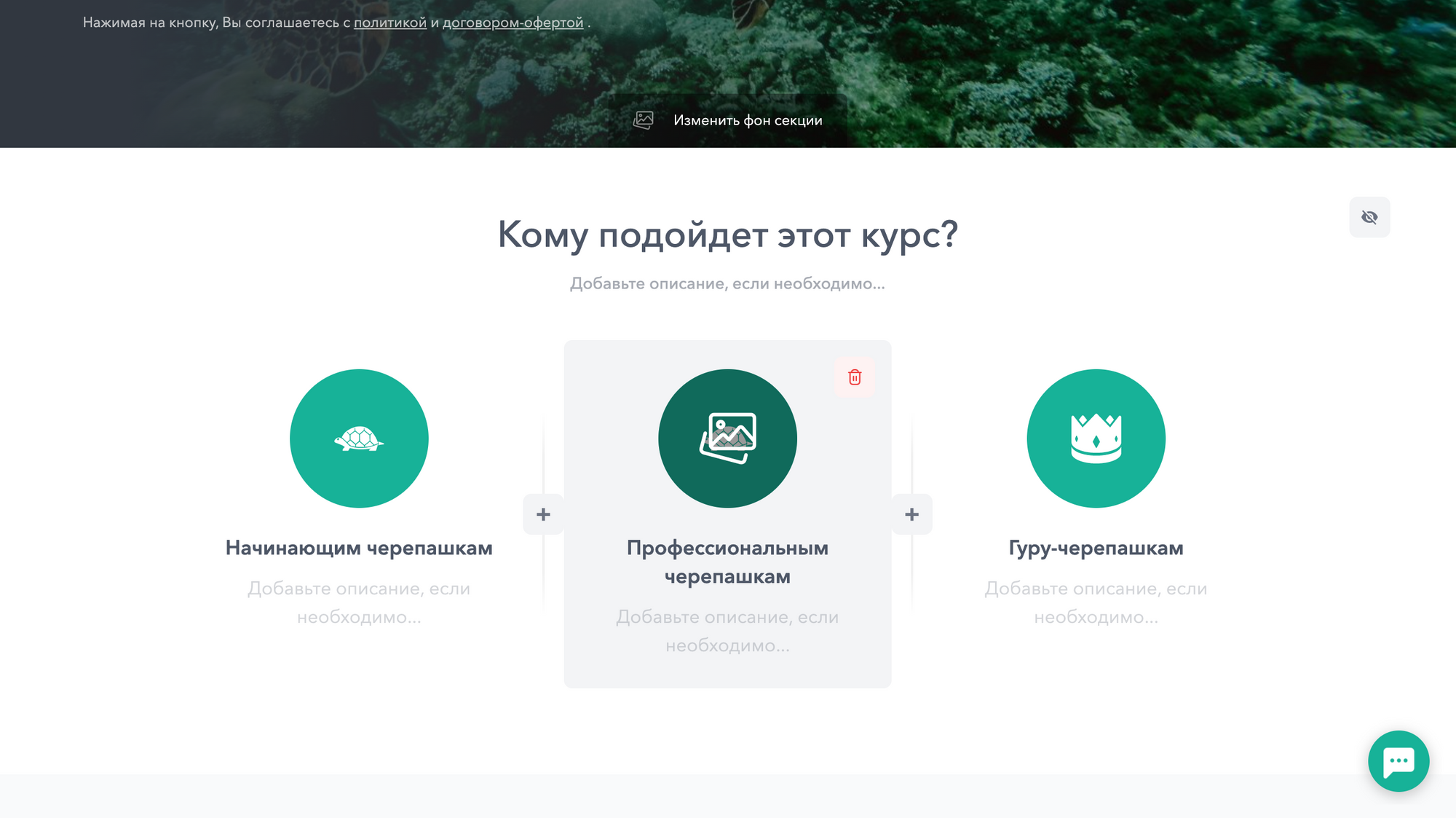The image size is (1456, 818).
Task: Open the 'договором-офертой' offer agreement link
Action: pos(513,23)
